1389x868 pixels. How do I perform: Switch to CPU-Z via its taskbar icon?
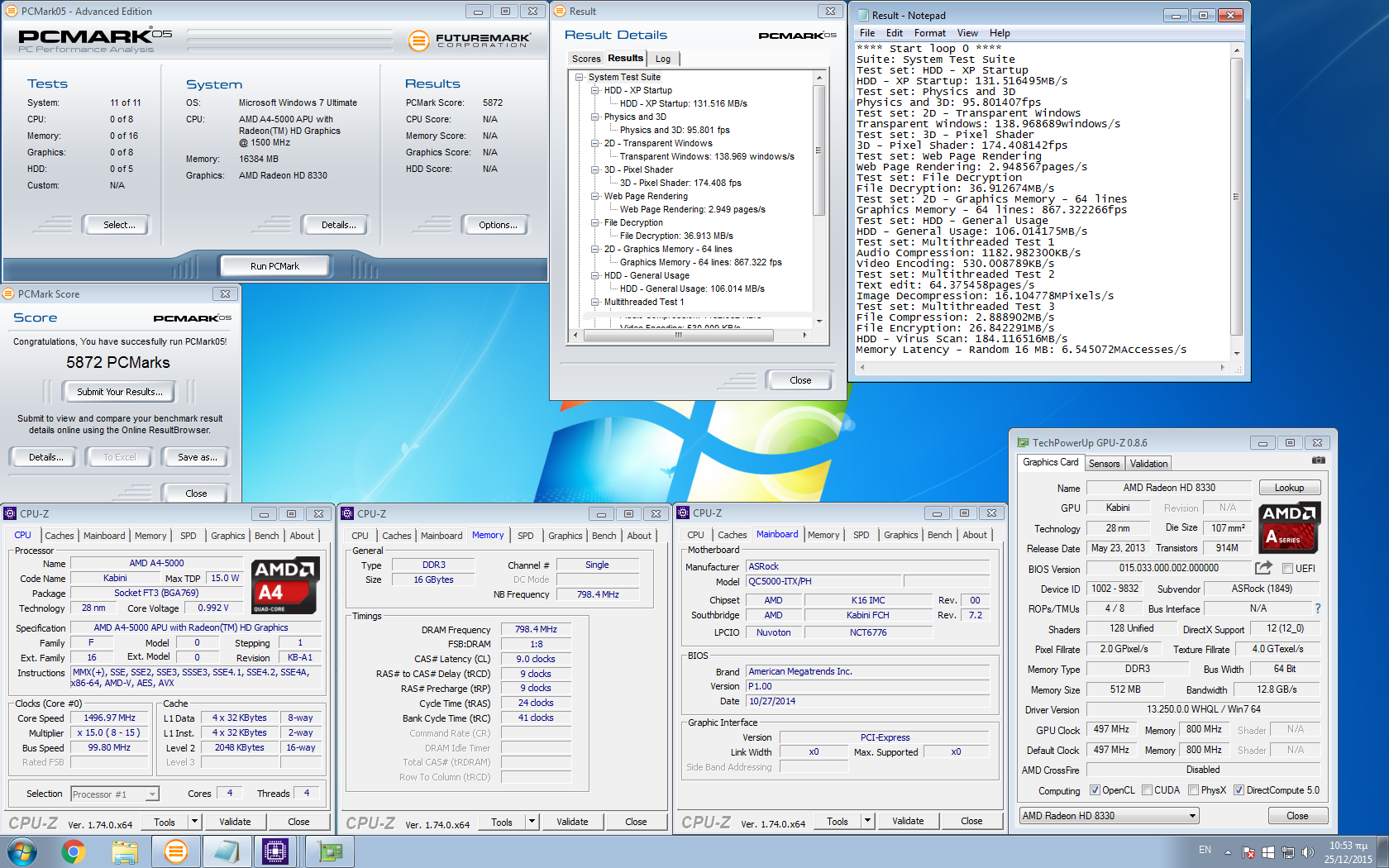pyautogui.click(x=274, y=851)
